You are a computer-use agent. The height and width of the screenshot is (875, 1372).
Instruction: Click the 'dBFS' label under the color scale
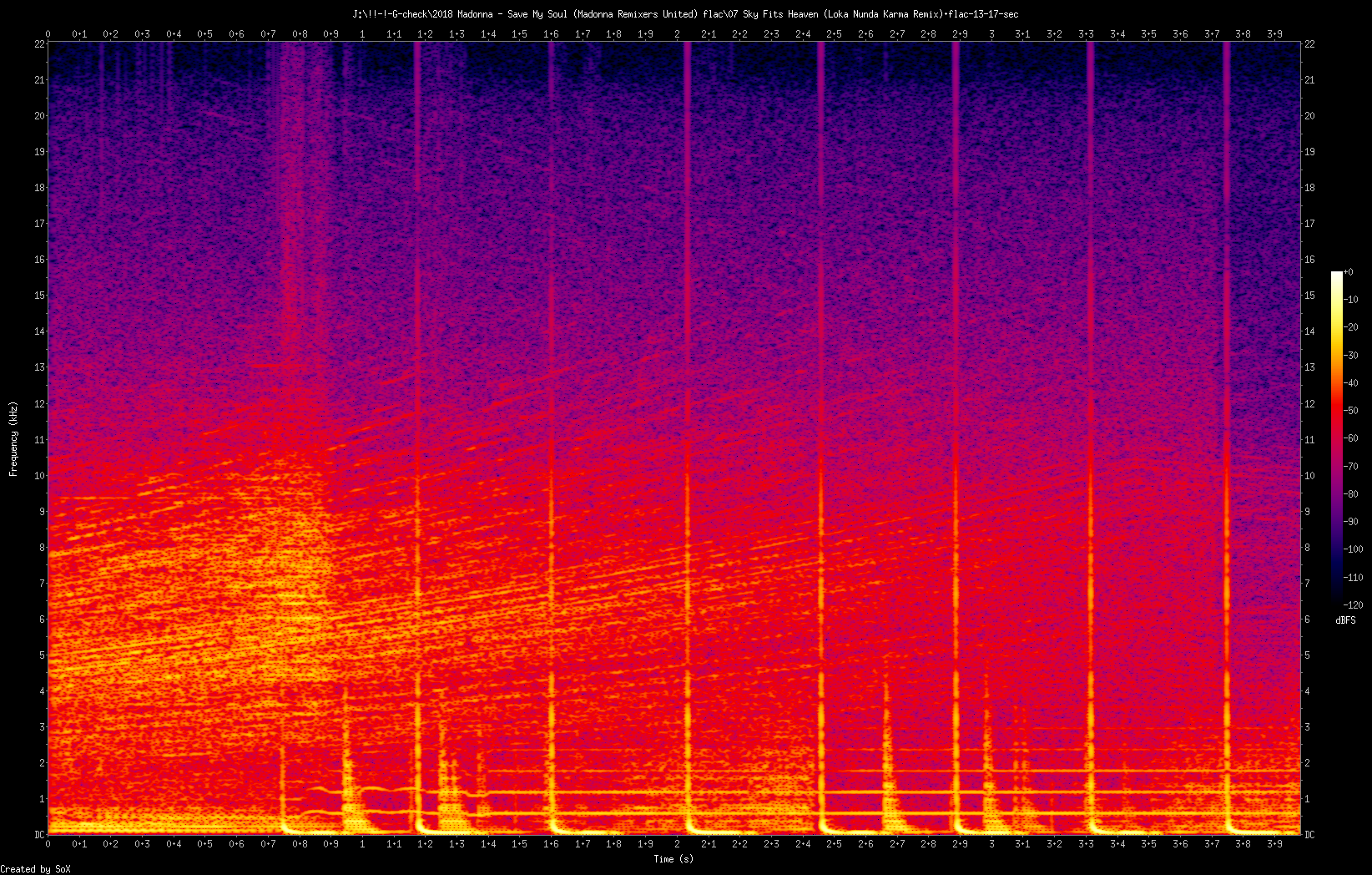[x=1345, y=620]
